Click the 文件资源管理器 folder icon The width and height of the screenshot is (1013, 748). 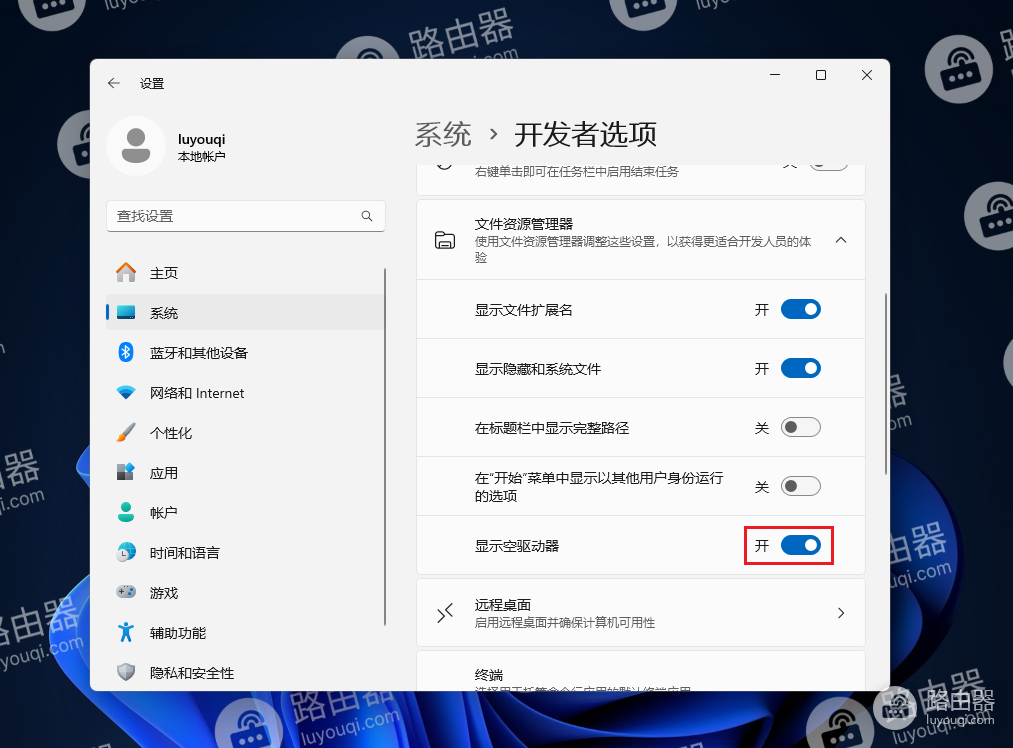click(445, 240)
